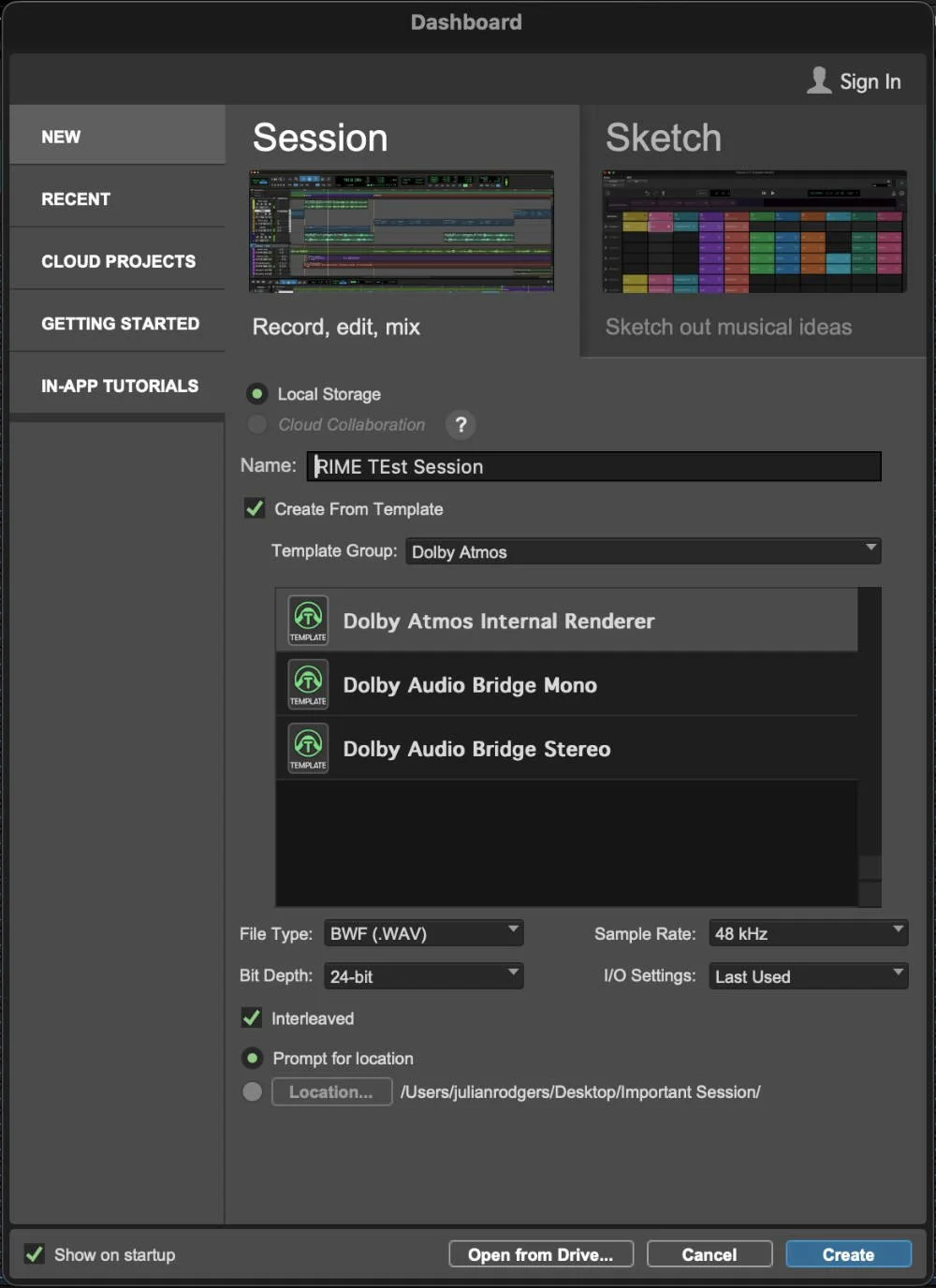Uncheck Create From Template checkbox

[255, 508]
